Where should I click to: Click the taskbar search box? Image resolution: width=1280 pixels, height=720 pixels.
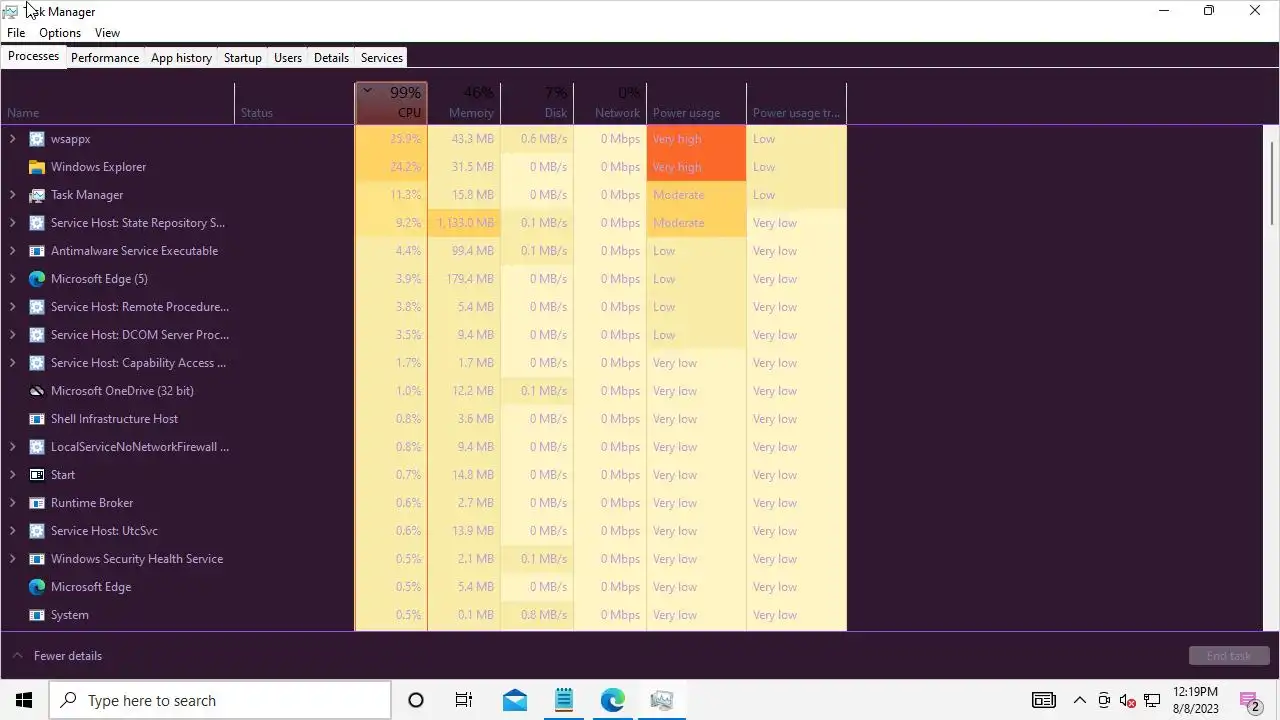(220, 700)
